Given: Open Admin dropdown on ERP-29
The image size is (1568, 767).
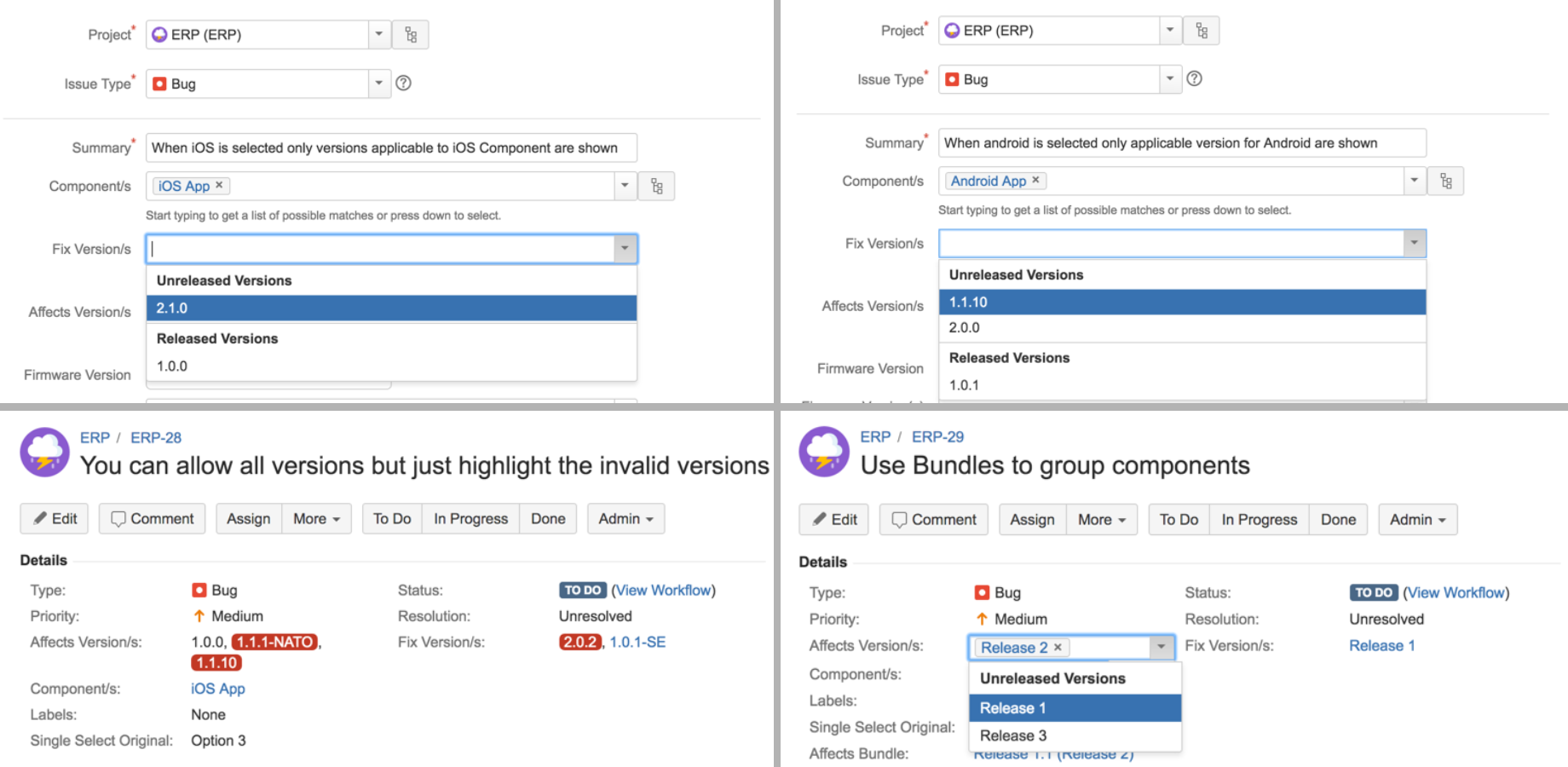Looking at the screenshot, I should click(x=1417, y=520).
